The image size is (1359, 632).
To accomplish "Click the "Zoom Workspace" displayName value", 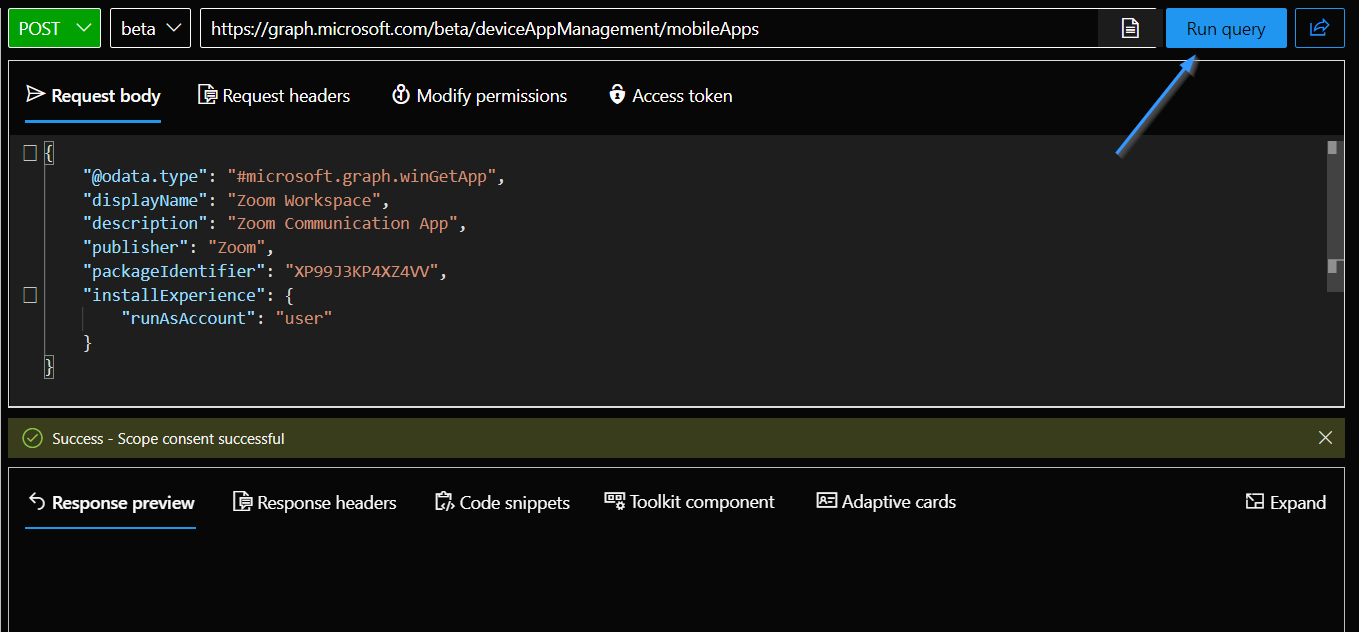I will [304, 200].
